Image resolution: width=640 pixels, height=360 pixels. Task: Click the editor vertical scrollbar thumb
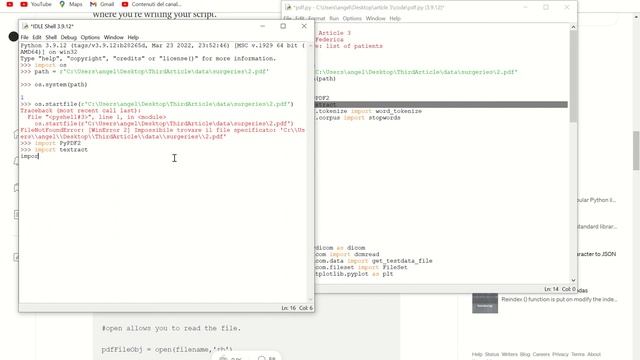point(573,77)
